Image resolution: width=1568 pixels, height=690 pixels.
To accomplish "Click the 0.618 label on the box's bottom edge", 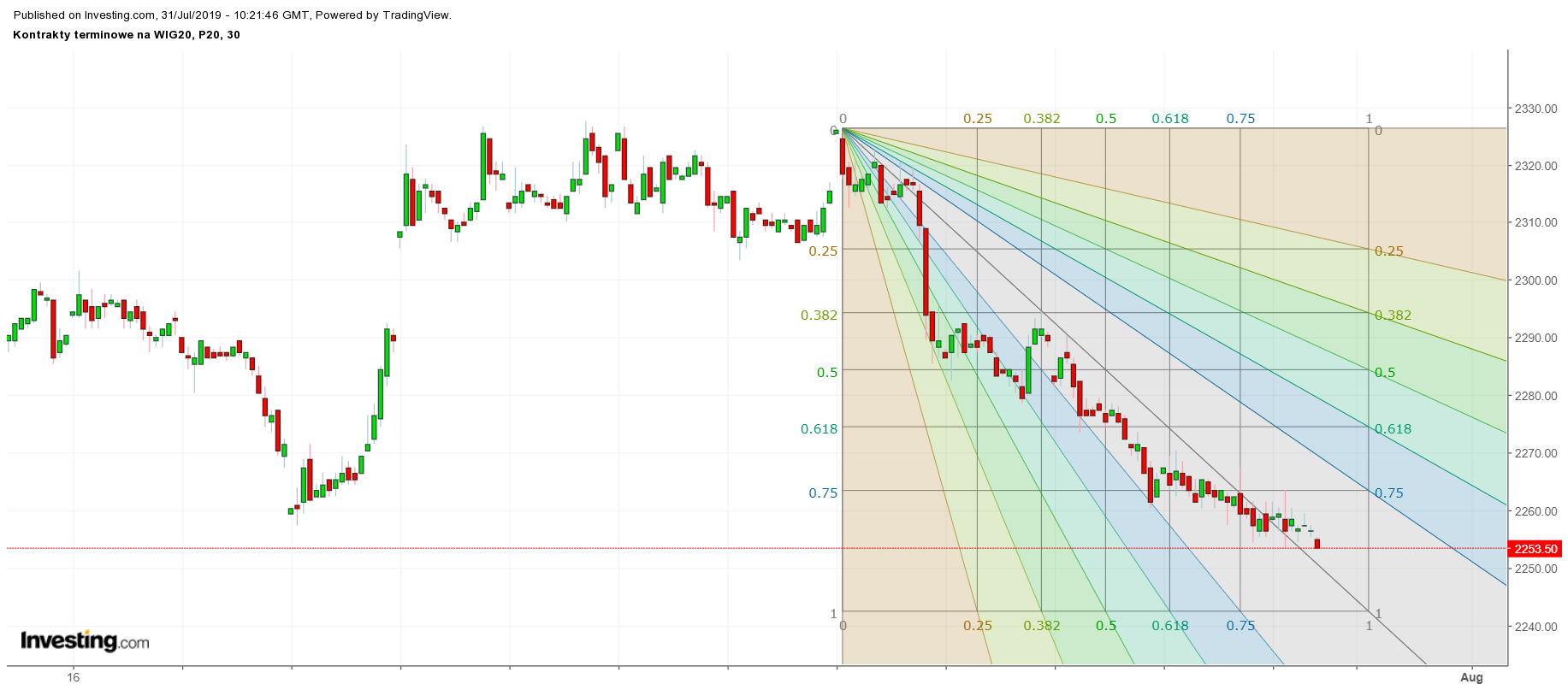I will click(1170, 626).
